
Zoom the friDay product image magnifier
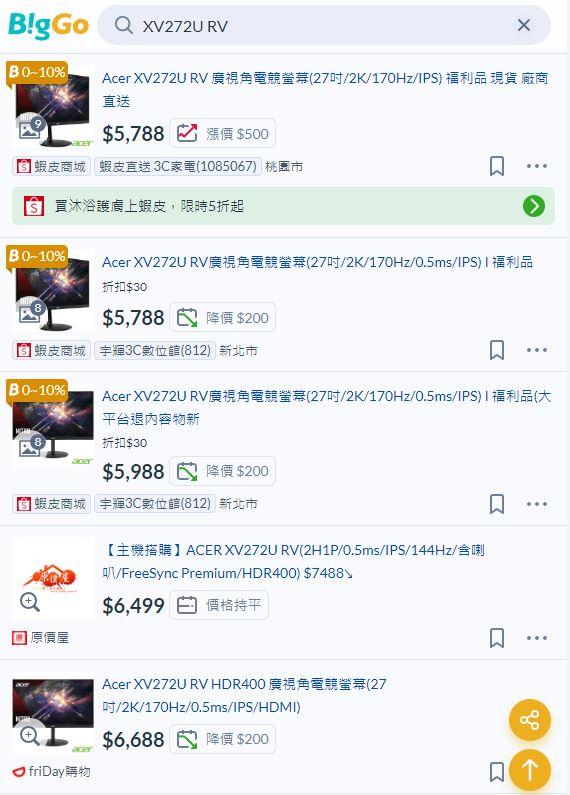[x=30, y=735]
